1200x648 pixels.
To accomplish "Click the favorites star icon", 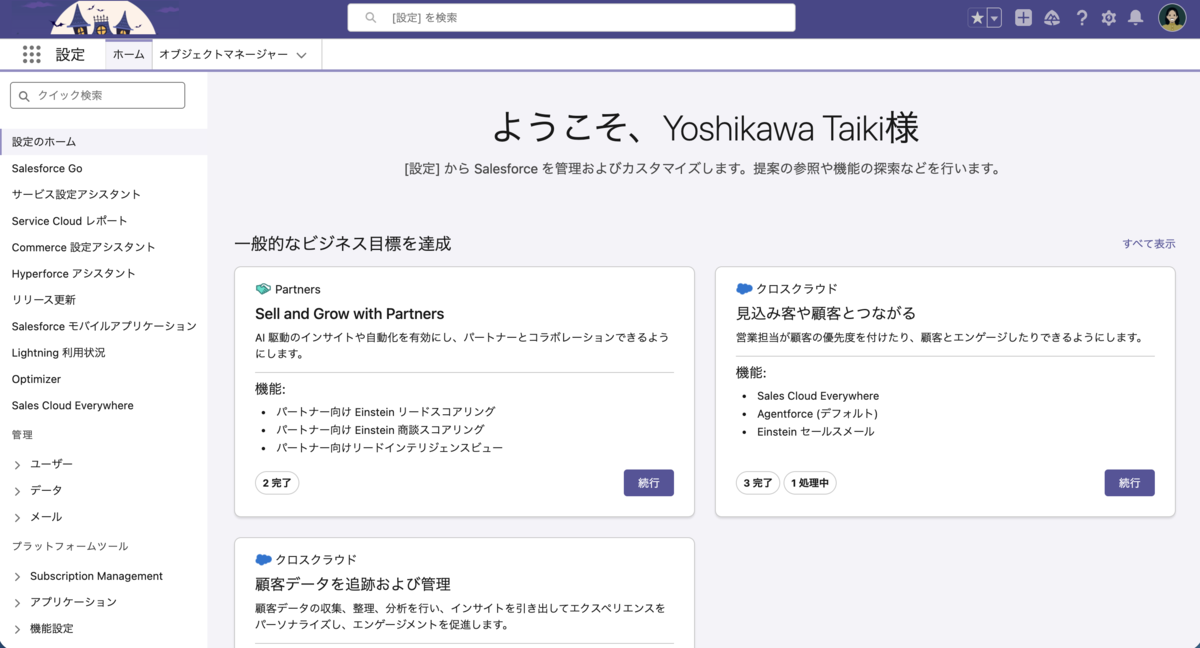I will tap(977, 18).
